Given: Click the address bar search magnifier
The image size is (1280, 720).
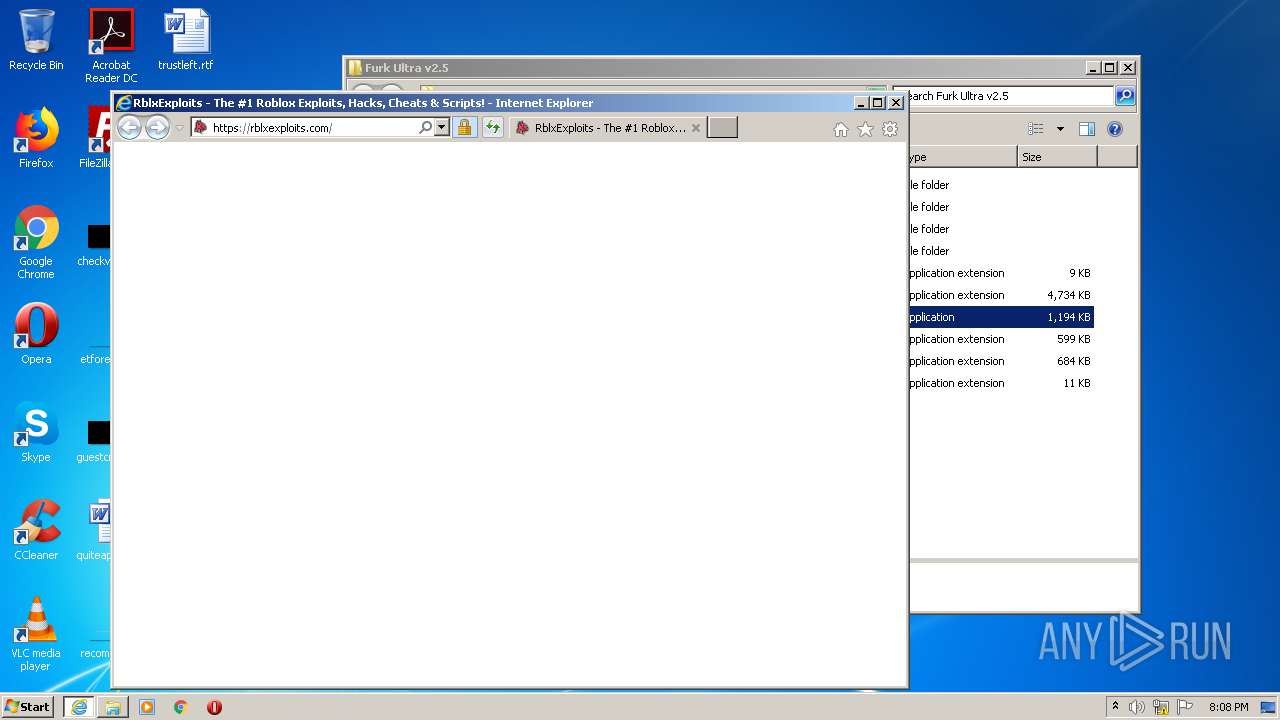Looking at the screenshot, I should click(x=425, y=128).
